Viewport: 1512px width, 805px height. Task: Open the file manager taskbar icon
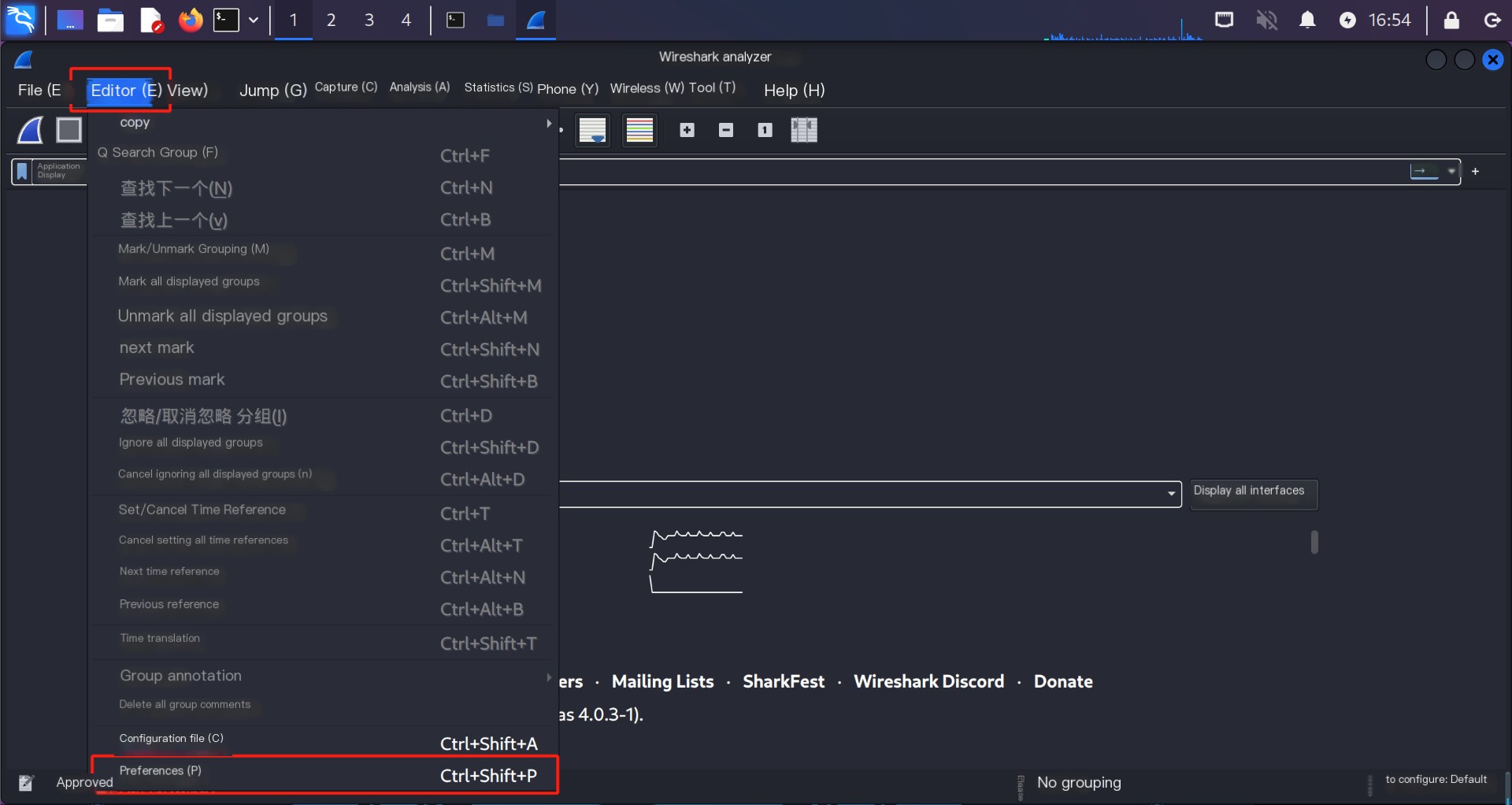tap(110, 20)
